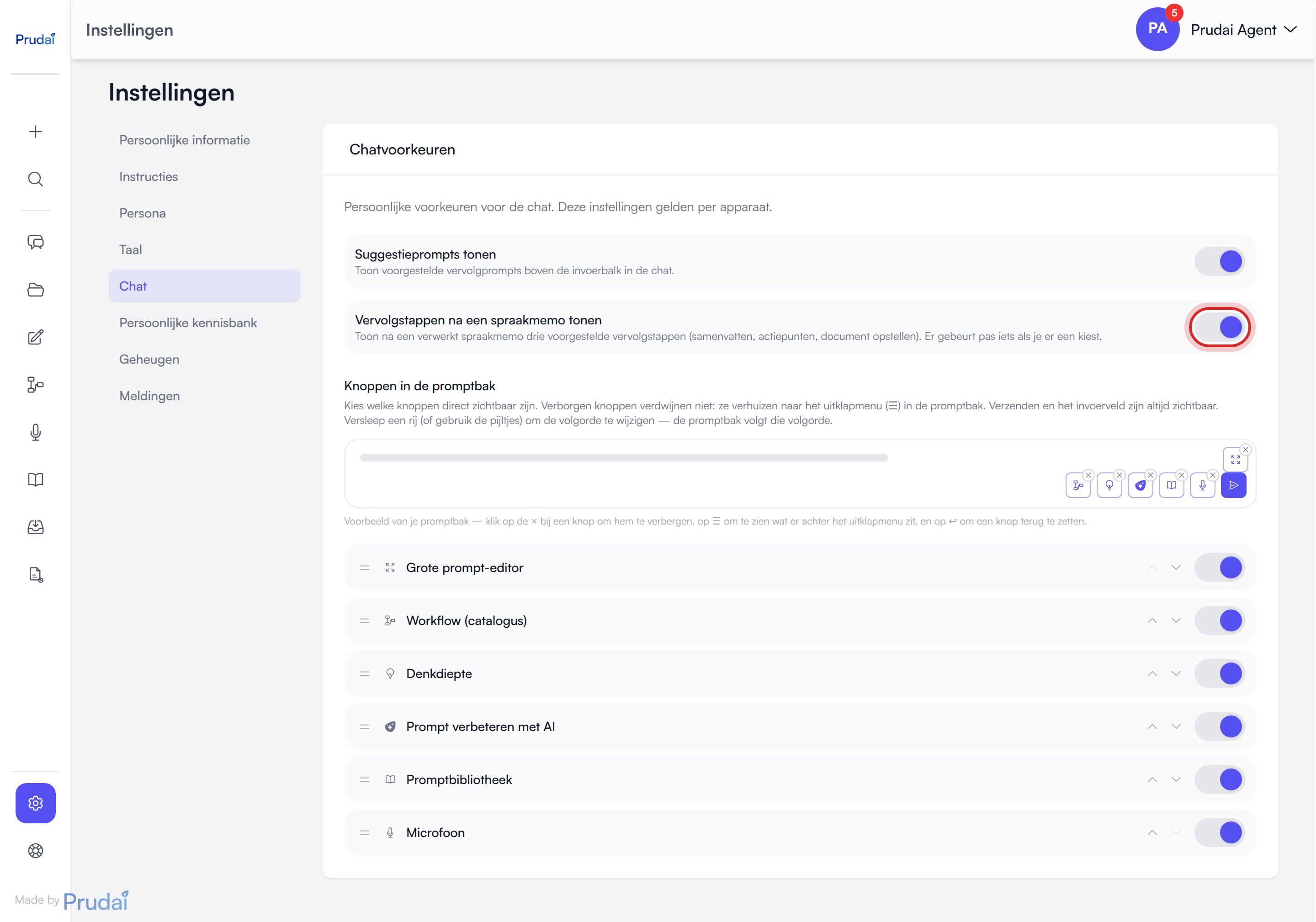Open the folder icon in the left sidebar

point(36,289)
